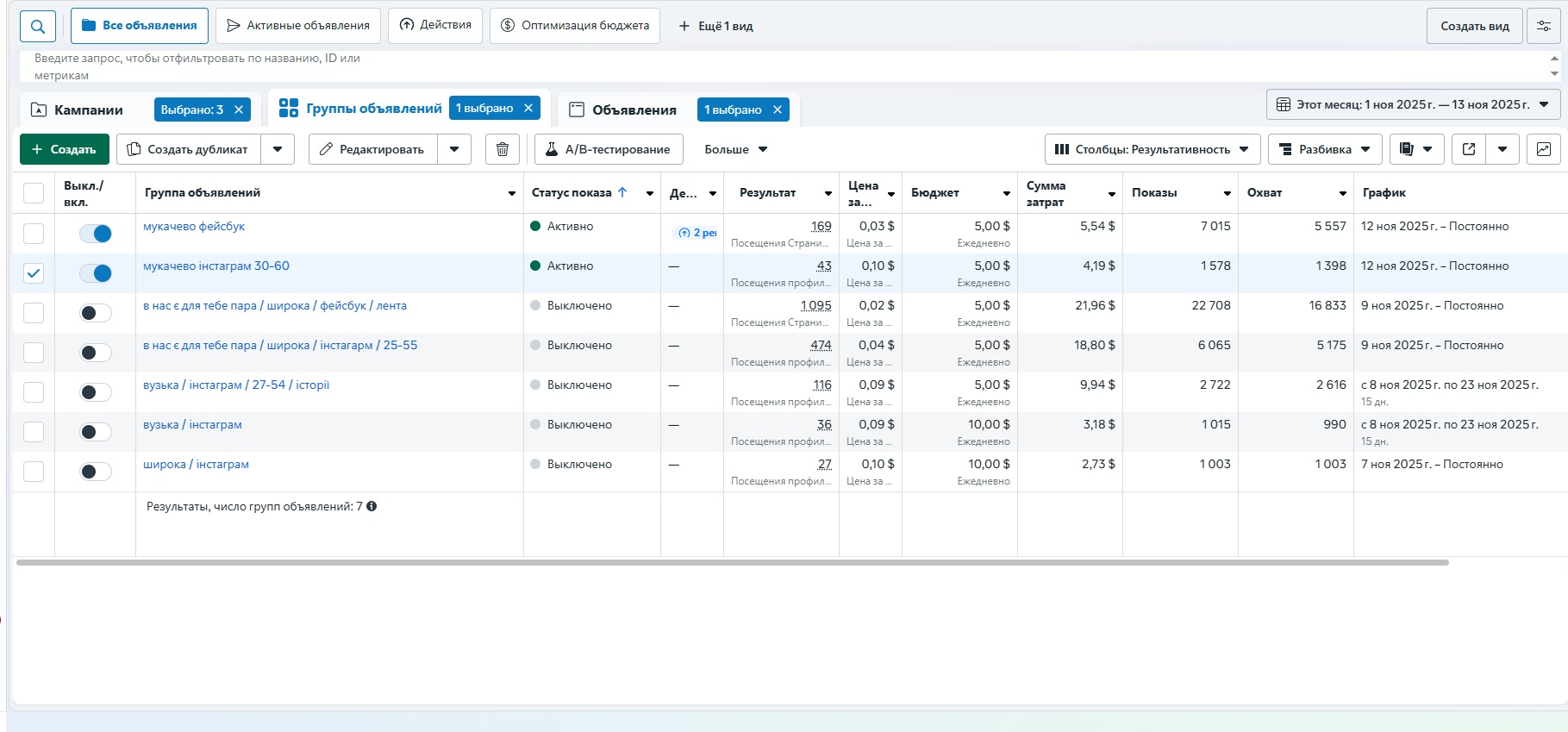Click 'A/B-тестирование' button

tap(609, 149)
